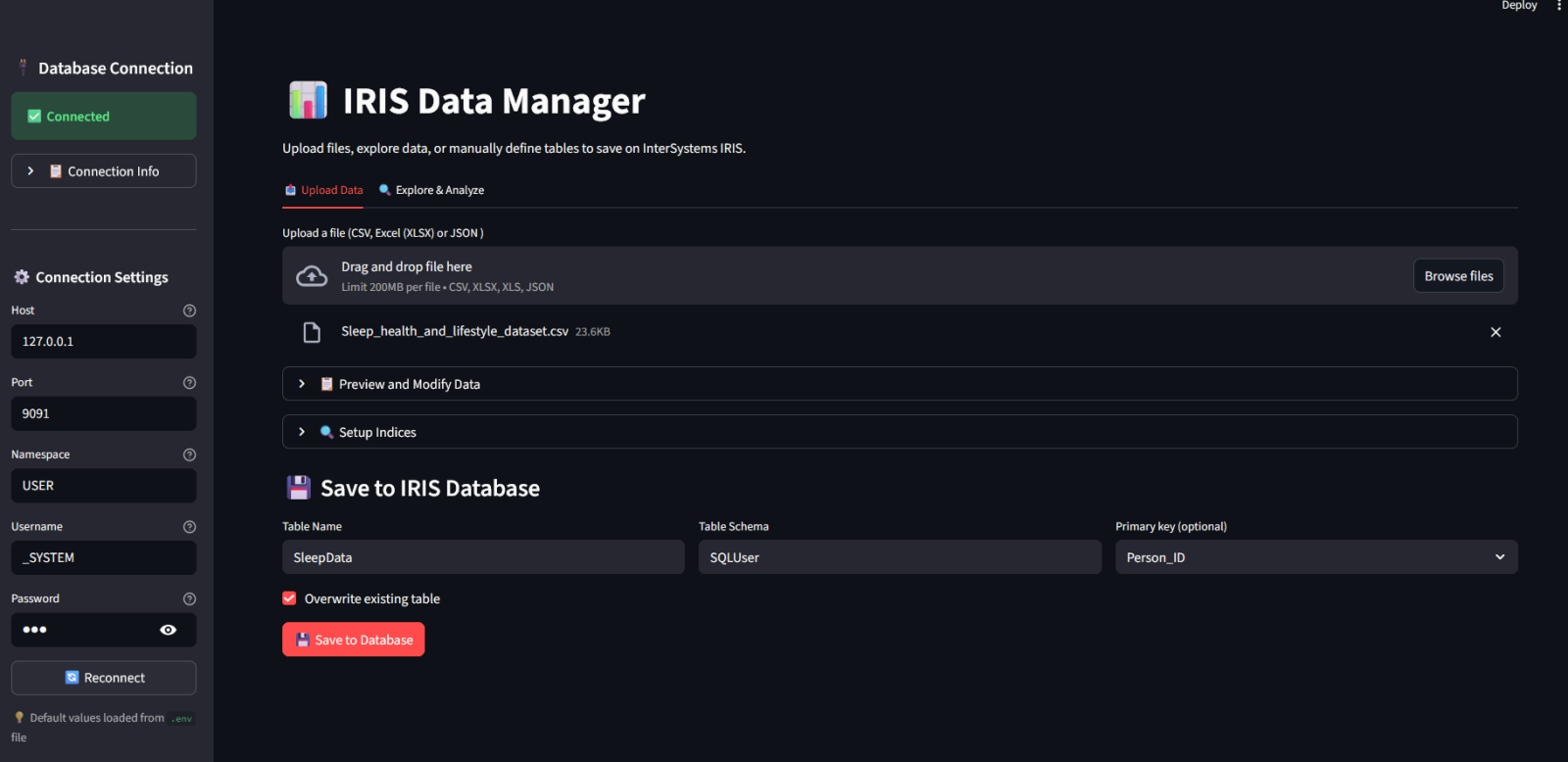Click the Namespace help question icon
This screenshot has height=762, width=1568.
189,454
